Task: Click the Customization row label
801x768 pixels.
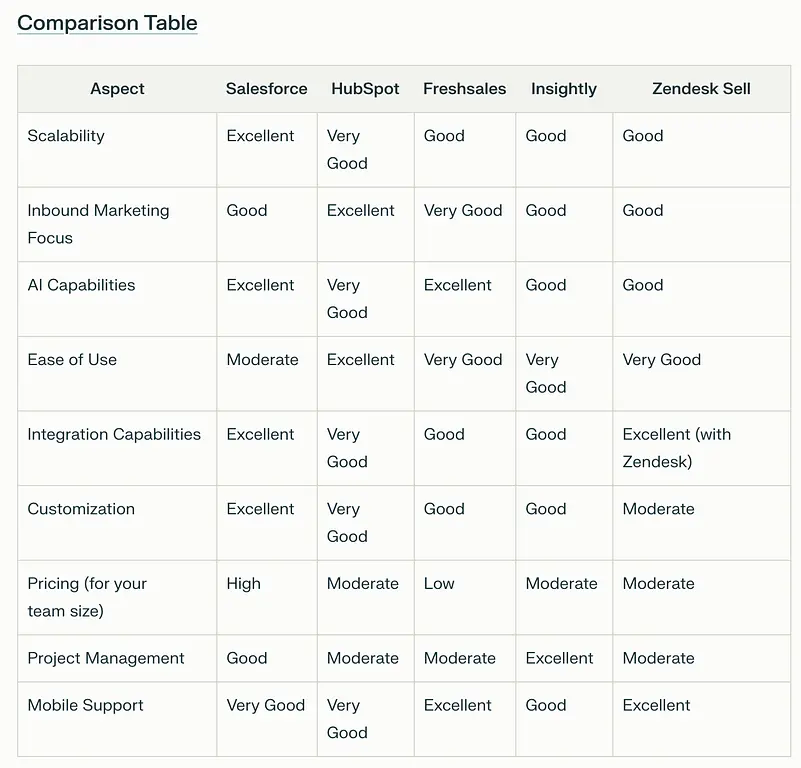Action: [x=81, y=509]
